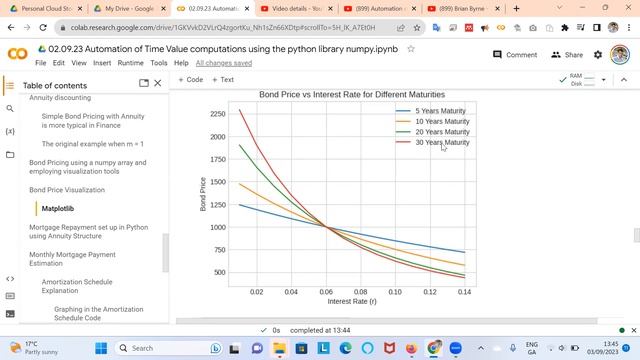This screenshot has height=360, width=640.
Task: Jump to Graphing in the Amortization Schedule Code
Action: (98, 313)
